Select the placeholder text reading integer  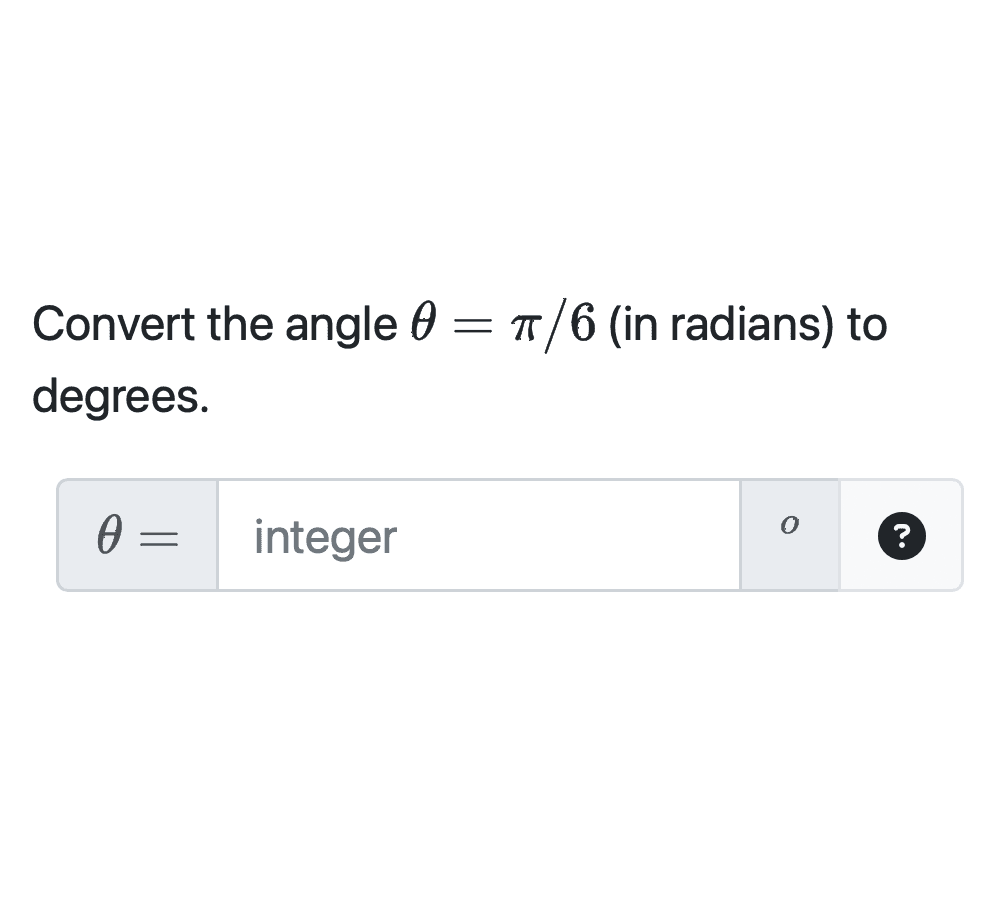[x=323, y=537]
